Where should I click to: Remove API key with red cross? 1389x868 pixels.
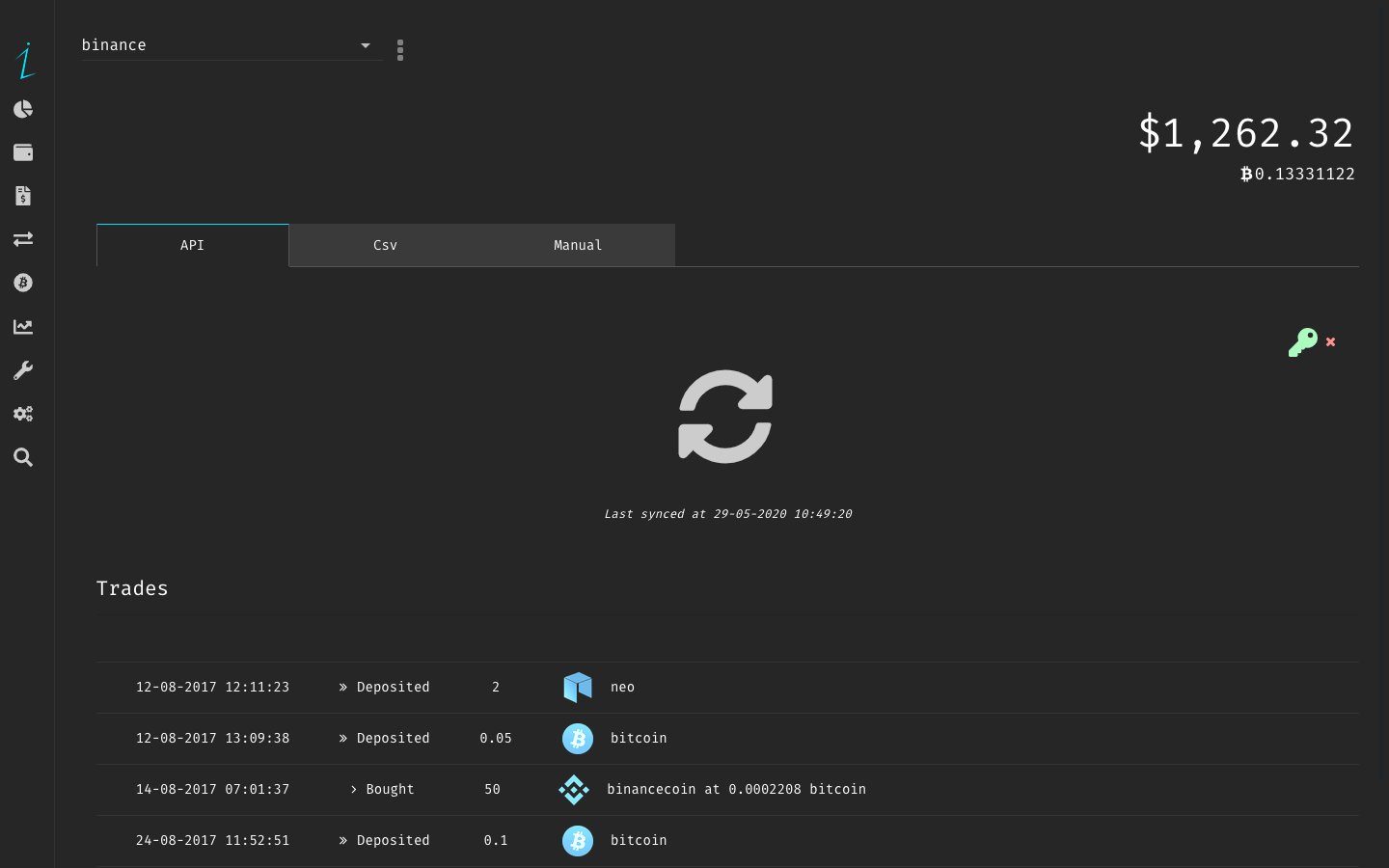click(1331, 341)
